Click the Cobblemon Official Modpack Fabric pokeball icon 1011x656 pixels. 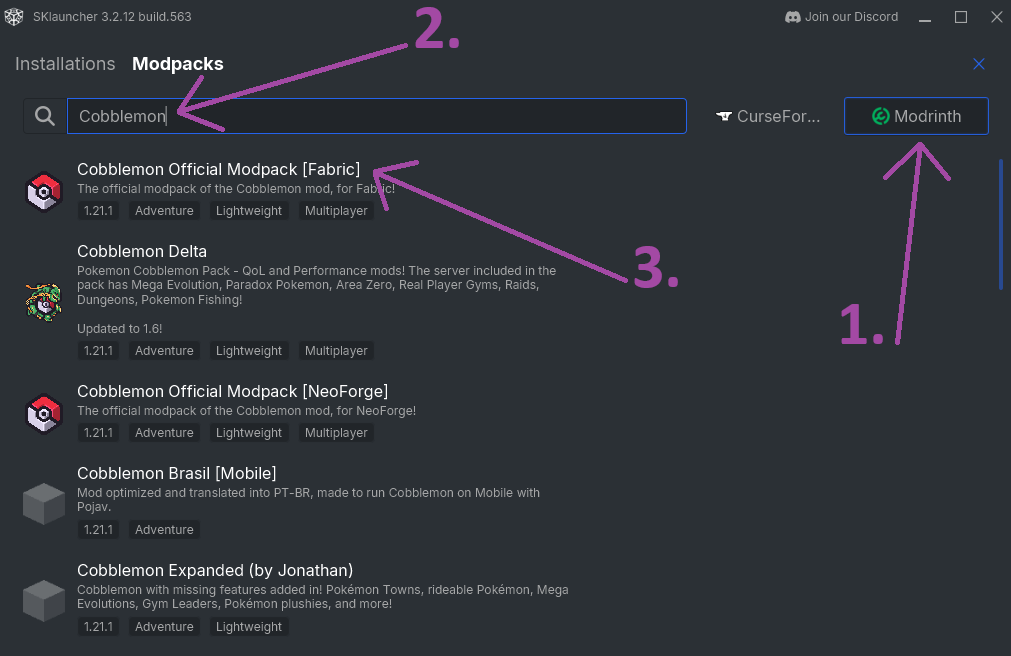pos(44,191)
